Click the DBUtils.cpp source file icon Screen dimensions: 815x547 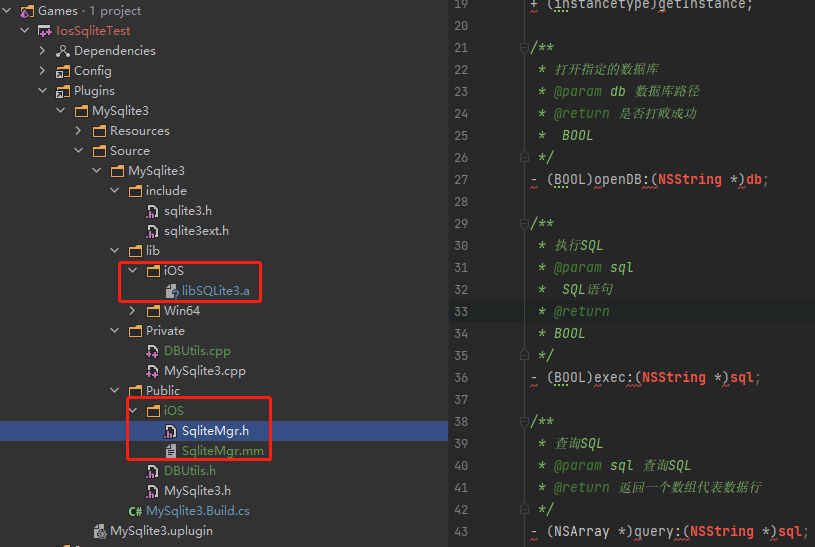[x=153, y=351]
